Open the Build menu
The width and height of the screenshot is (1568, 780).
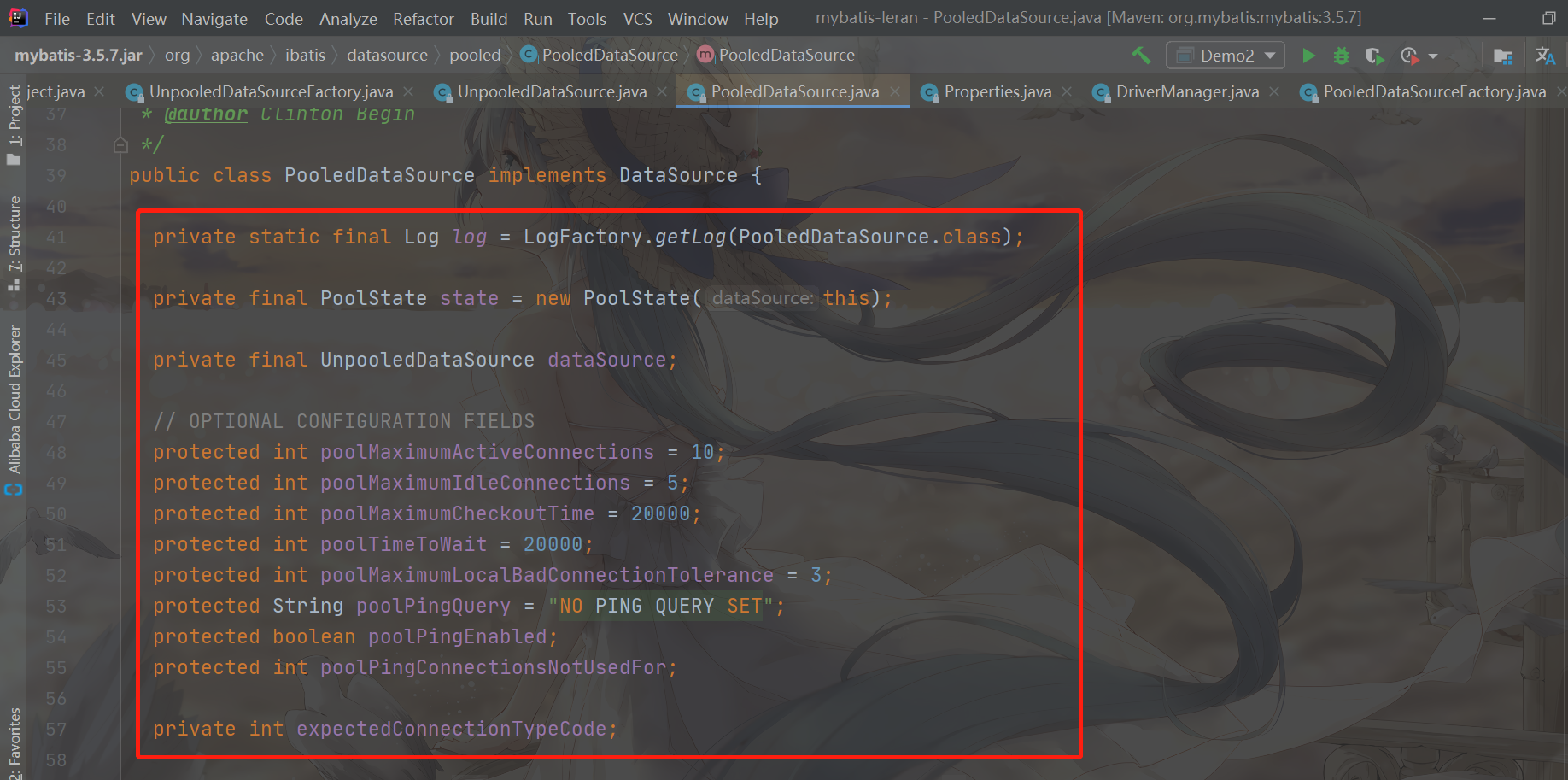(x=489, y=19)
